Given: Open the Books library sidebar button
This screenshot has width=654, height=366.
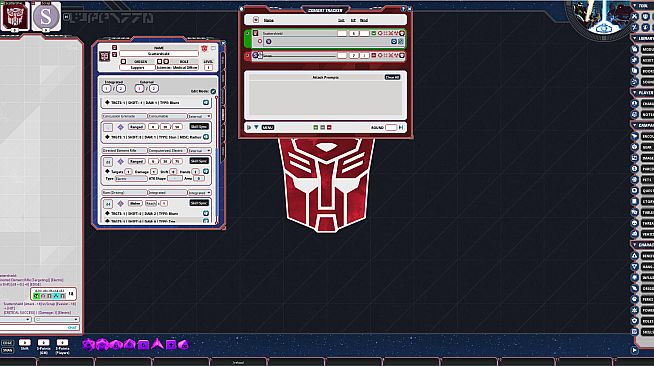Looking at the screenshot, I should [x=643, y=71].
